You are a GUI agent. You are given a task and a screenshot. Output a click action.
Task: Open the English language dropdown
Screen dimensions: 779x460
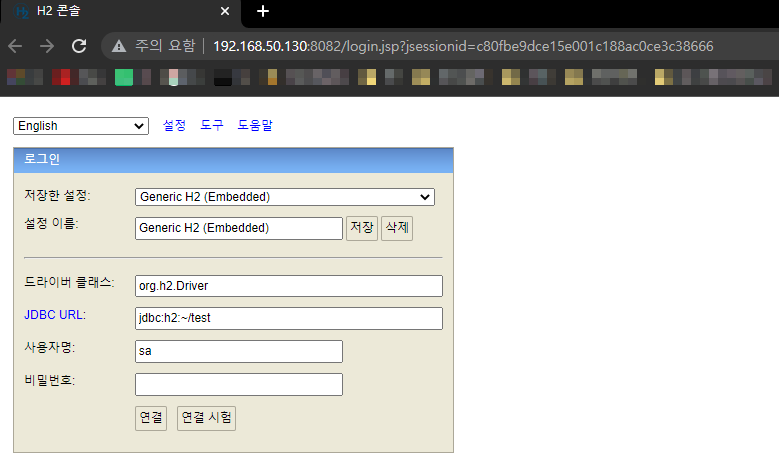click(x=81, y=126)
